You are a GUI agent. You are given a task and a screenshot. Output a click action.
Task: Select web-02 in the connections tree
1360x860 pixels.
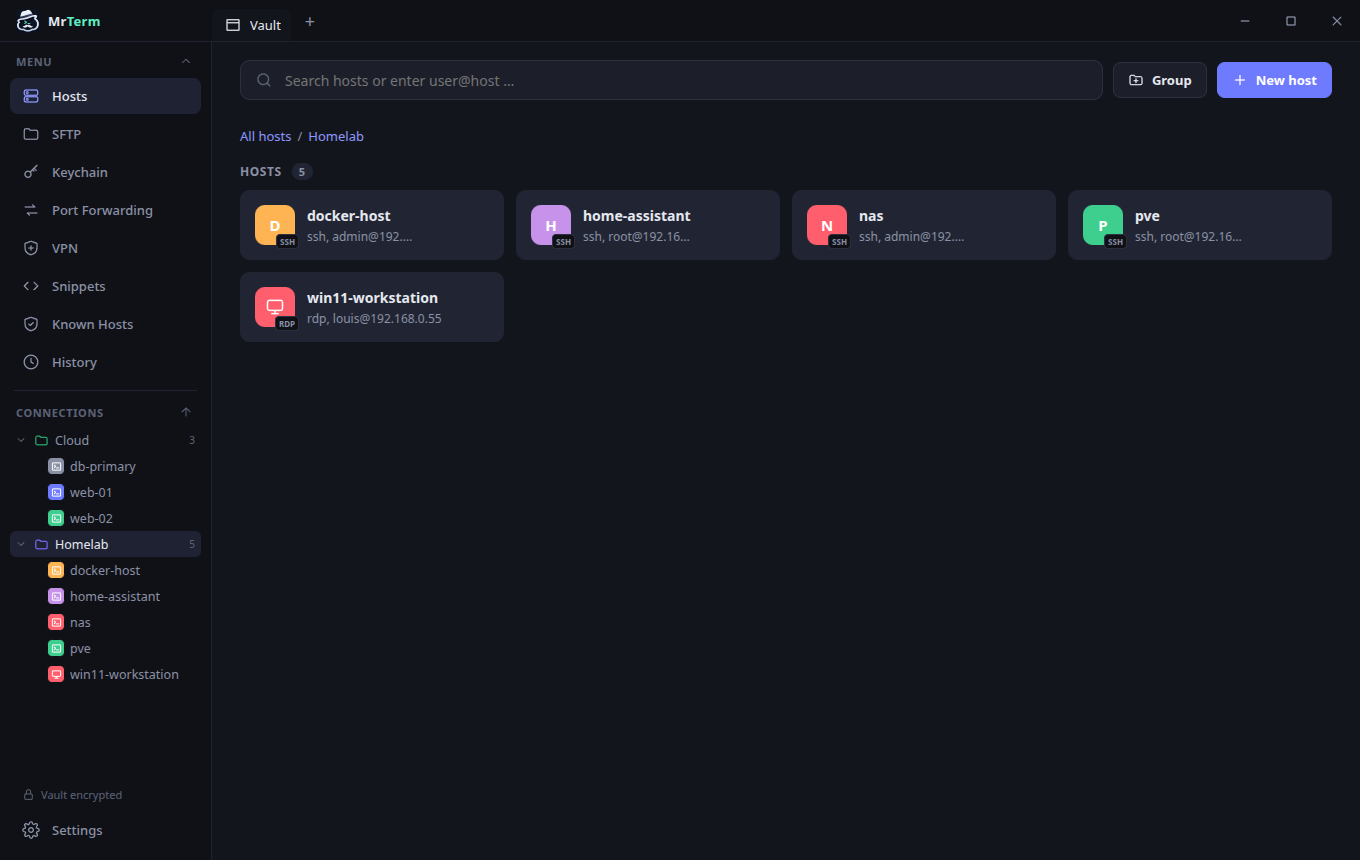click(105, 518)
